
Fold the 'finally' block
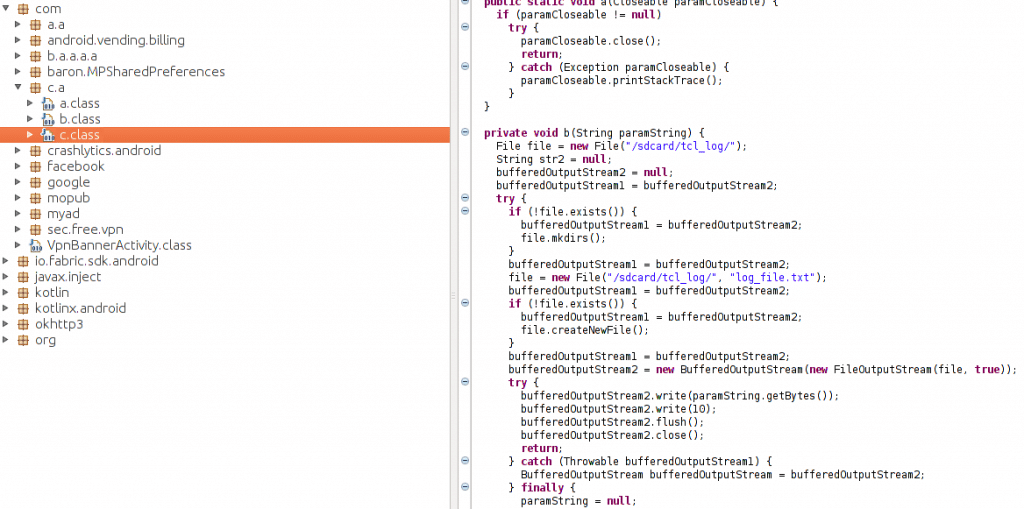(x=465, y=487)
